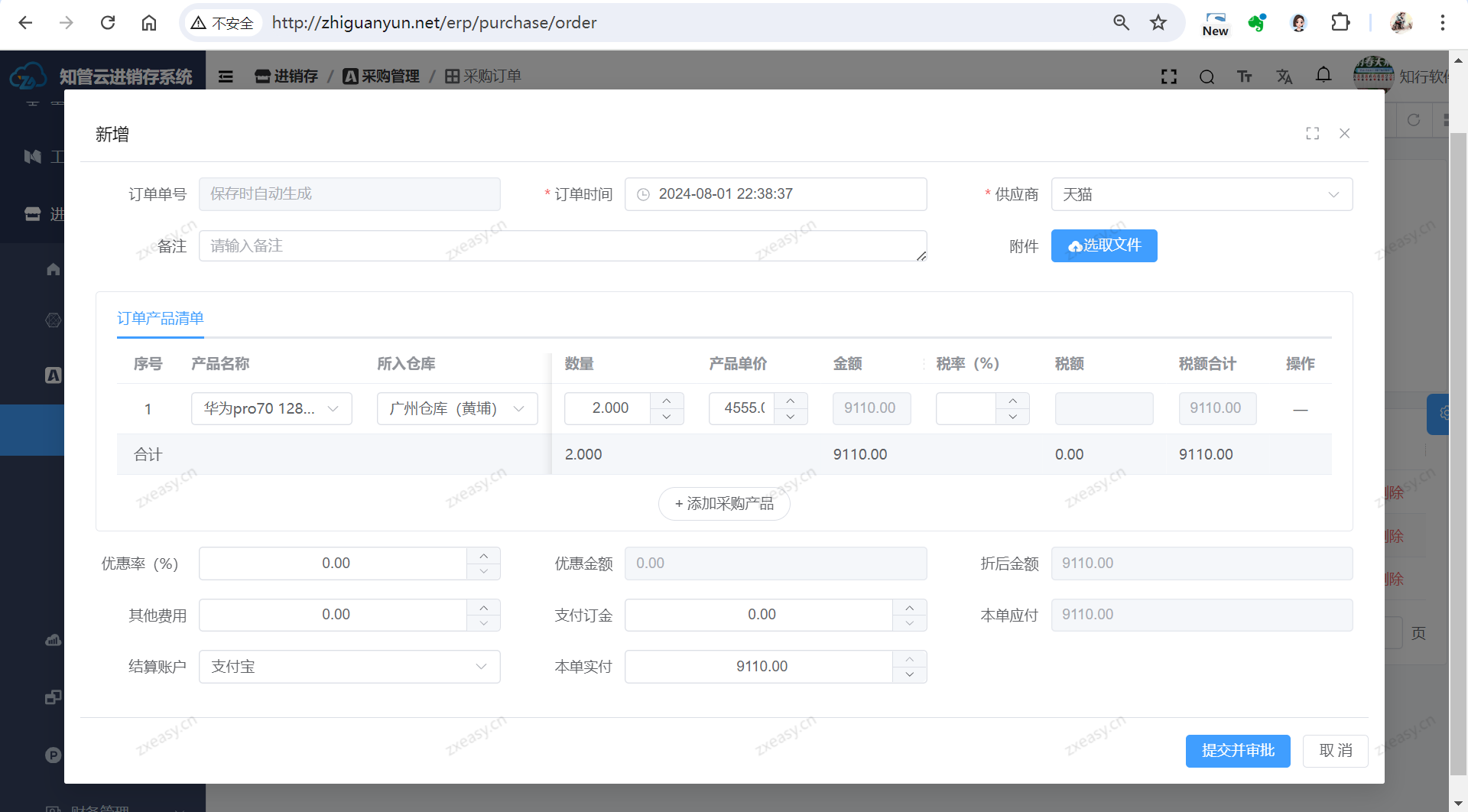Click 提交并审批 submit button
1468x812 pixels.
point(1237,751)
